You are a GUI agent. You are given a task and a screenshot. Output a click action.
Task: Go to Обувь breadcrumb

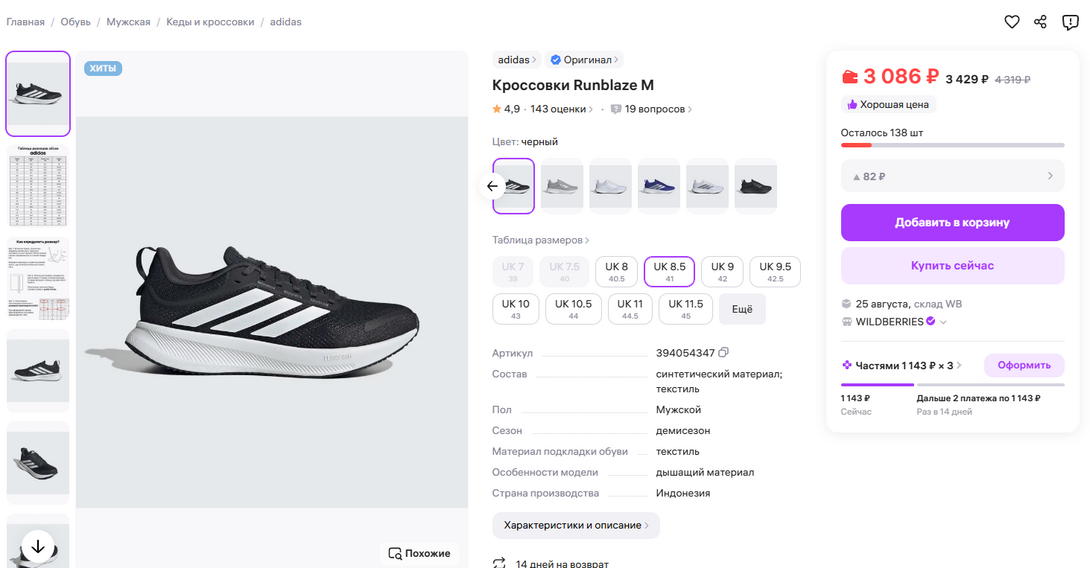coord(76,22)
